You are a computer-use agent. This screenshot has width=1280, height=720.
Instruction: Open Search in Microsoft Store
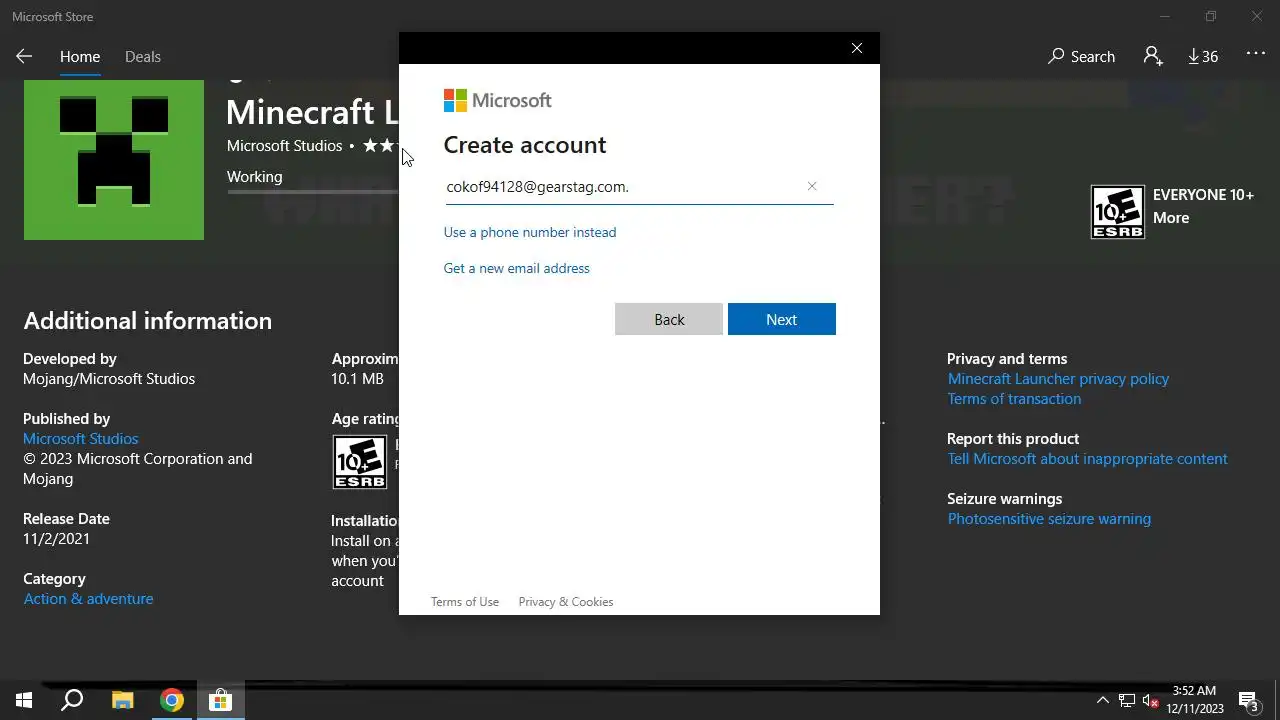[1081, 57]
